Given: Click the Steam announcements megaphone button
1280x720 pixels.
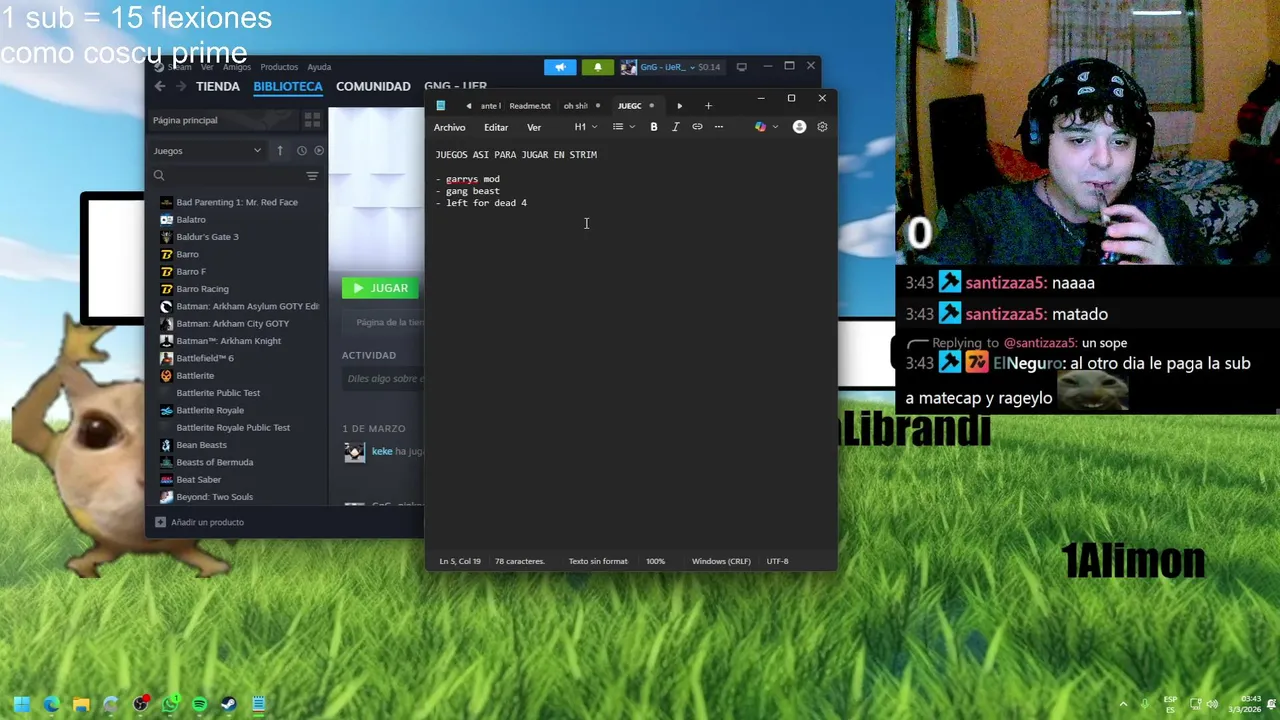Looking at the screenshot, I should (560, 67).
